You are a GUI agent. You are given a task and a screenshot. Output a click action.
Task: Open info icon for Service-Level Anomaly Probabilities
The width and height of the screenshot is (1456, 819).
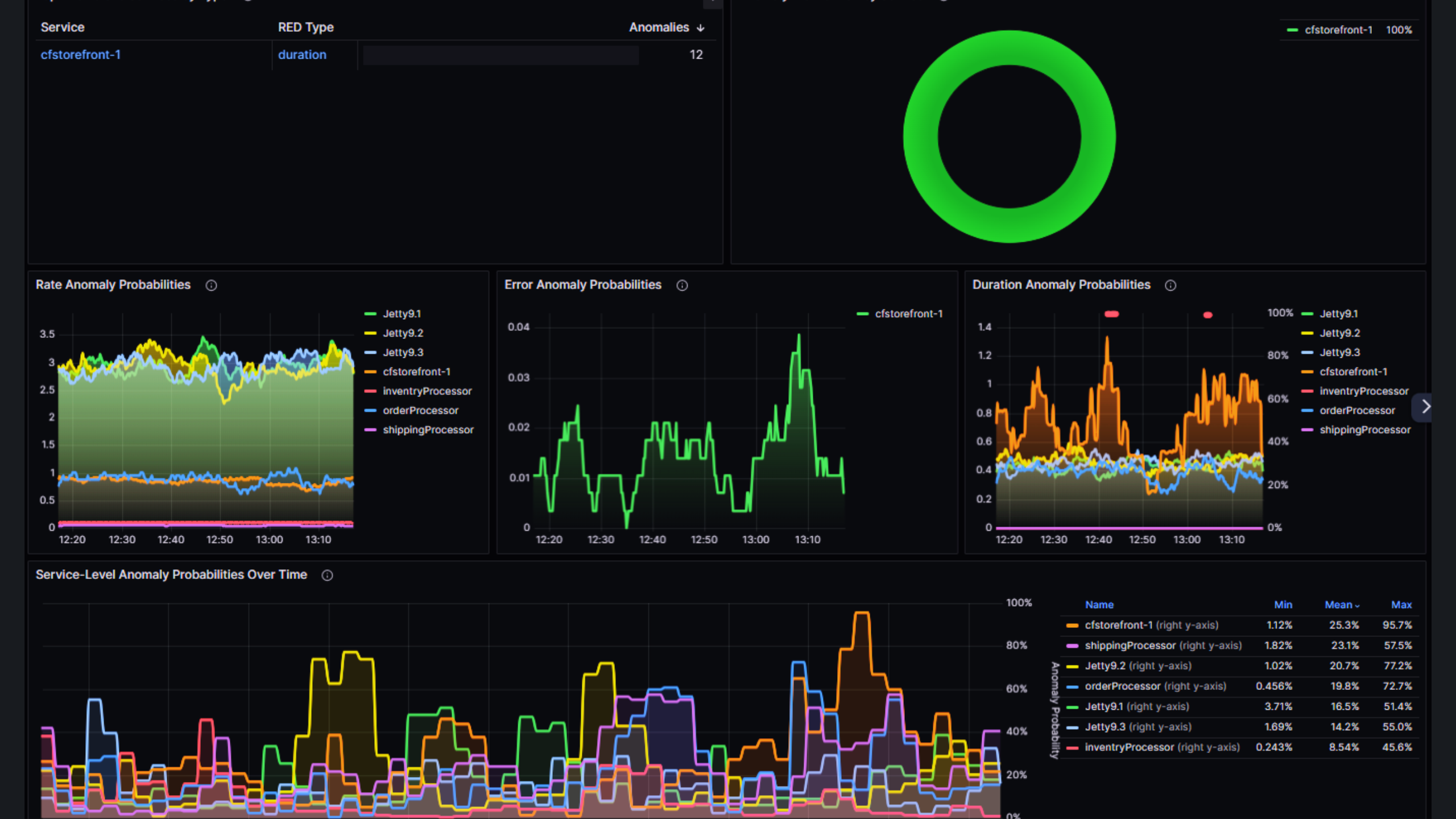pyautogui.click(x=327, y=576)
